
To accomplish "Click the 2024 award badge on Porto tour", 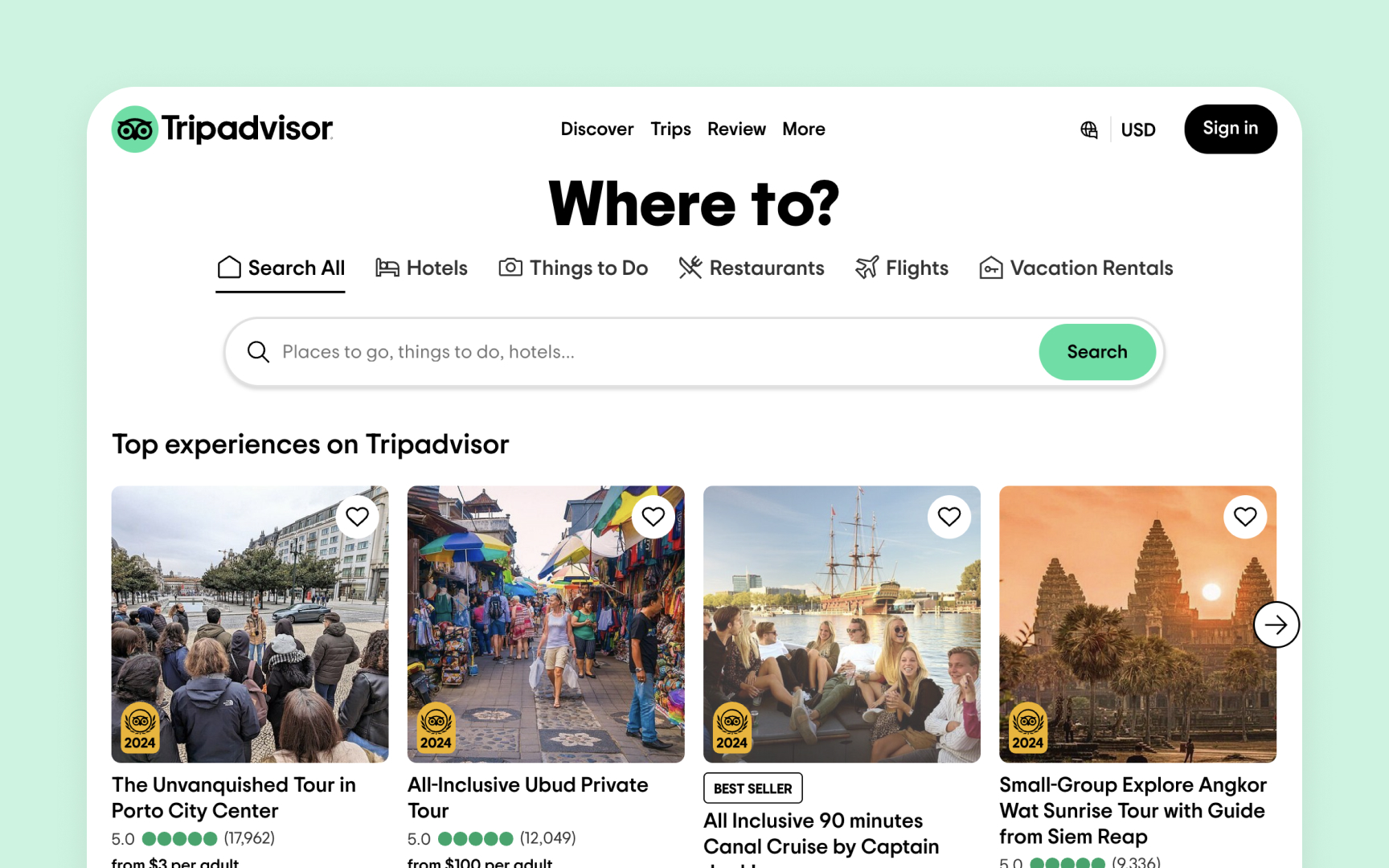I will click(x=140, y=728).
